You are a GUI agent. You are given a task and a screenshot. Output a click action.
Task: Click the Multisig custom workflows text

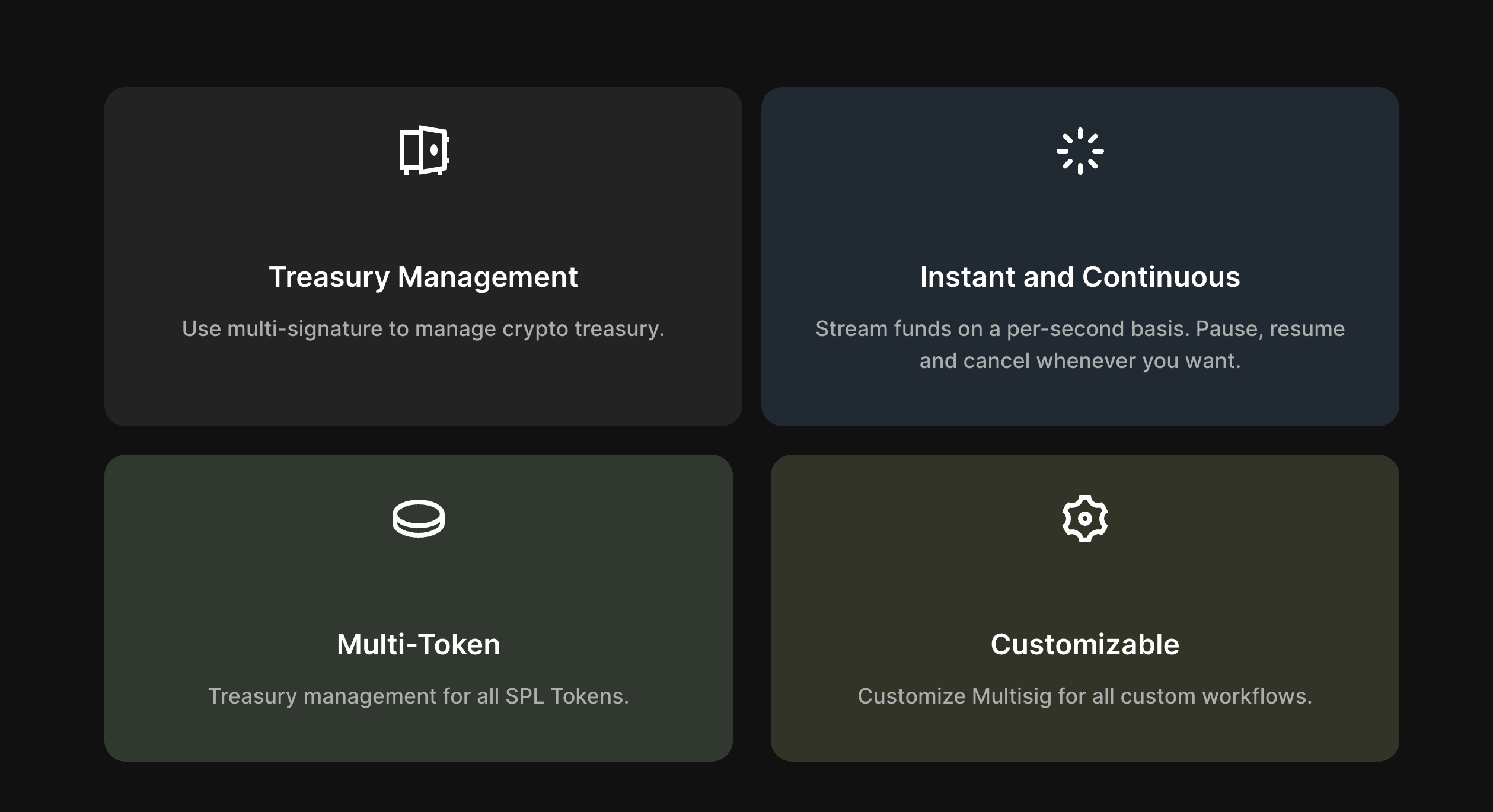(x=1085, y=696)
